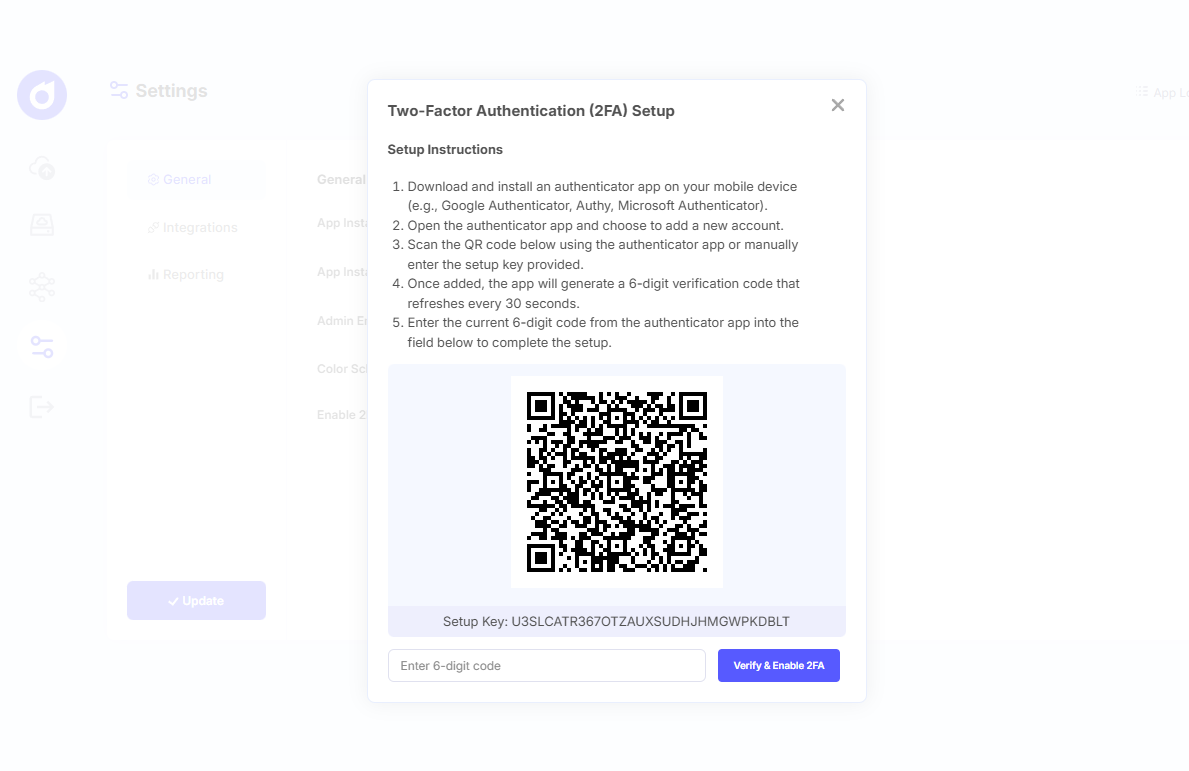Image resolution: width=1189 pixels, height=771 pixels.
Task: Click the Verify & Enable 2FA button
Action: tap(778, 666)
